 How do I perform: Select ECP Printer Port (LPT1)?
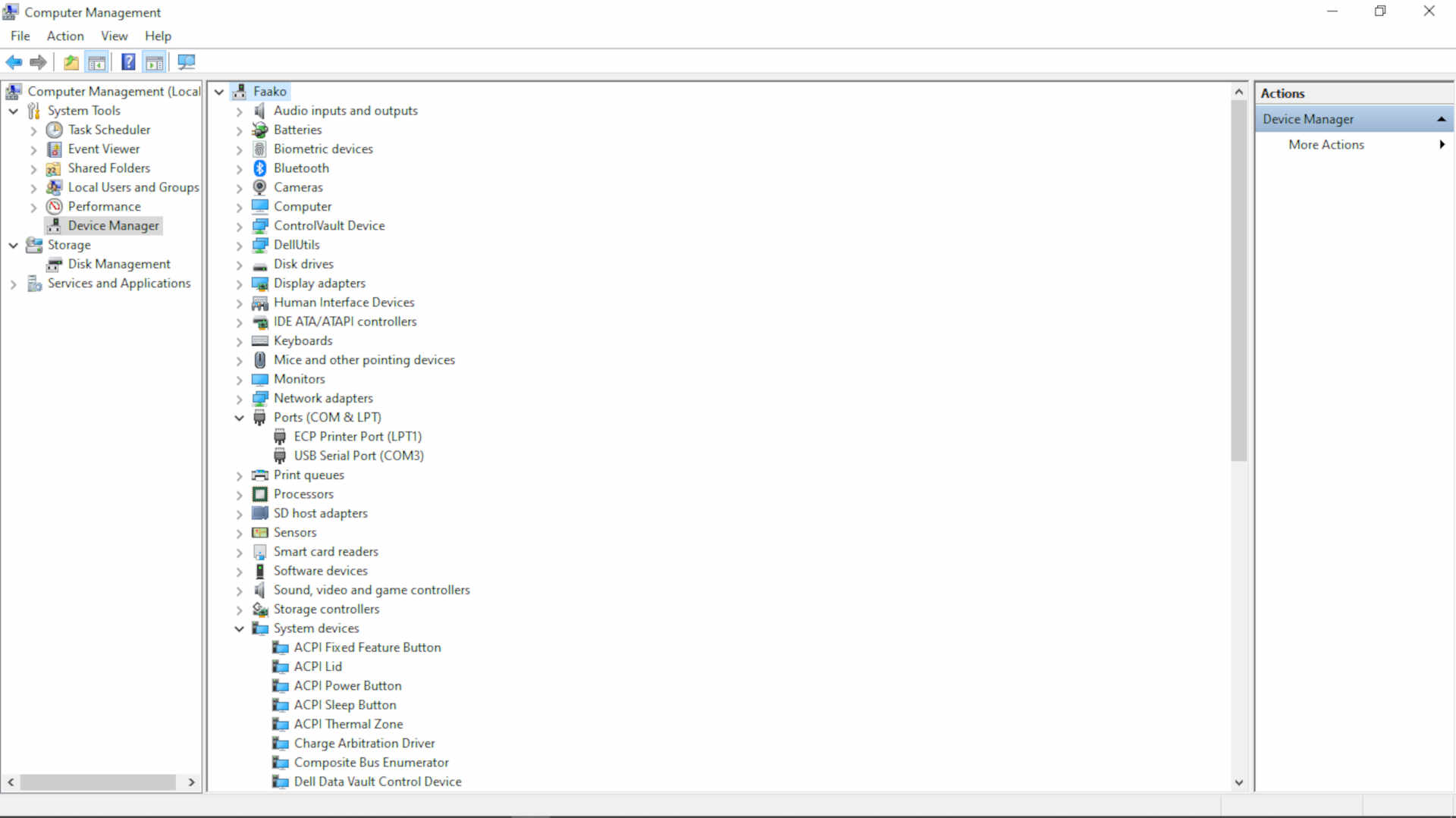coord(358,437)
